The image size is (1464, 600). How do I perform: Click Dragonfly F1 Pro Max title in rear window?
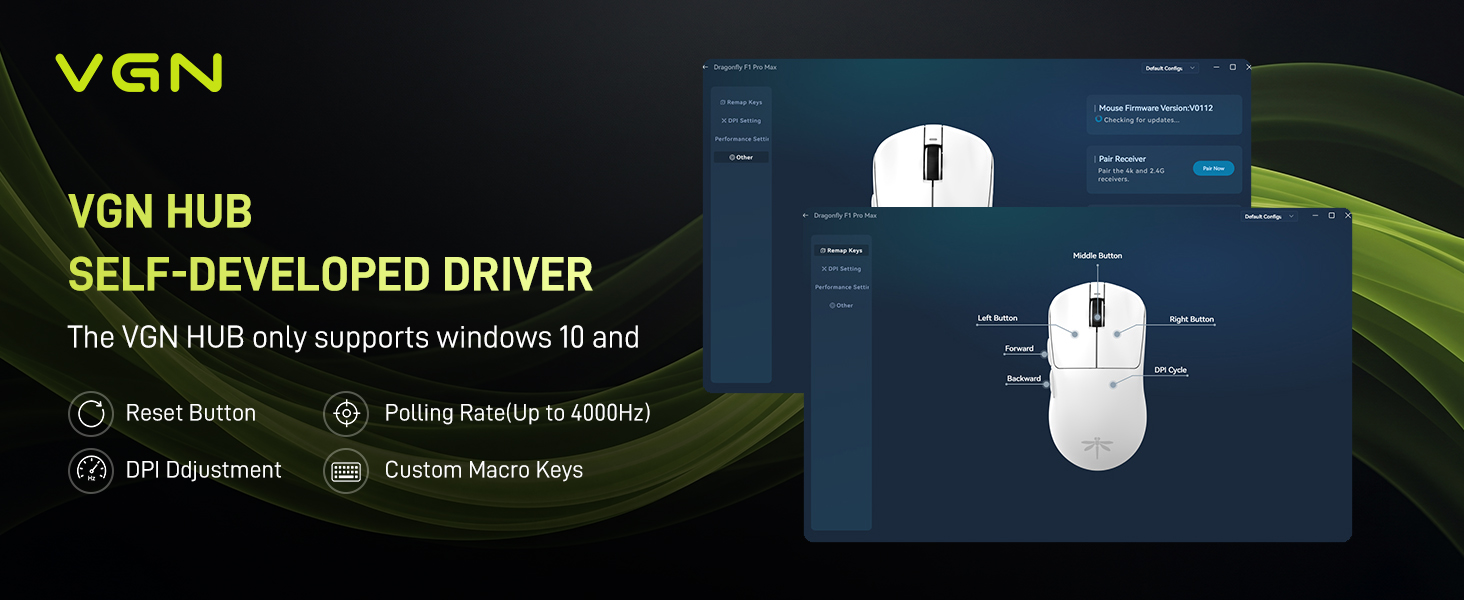pos(745,67)
